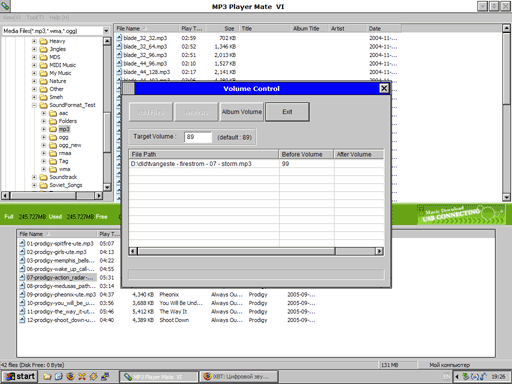Expand the aac subfolder
This screenshot has width=512, height=384.
pos(44,113)
